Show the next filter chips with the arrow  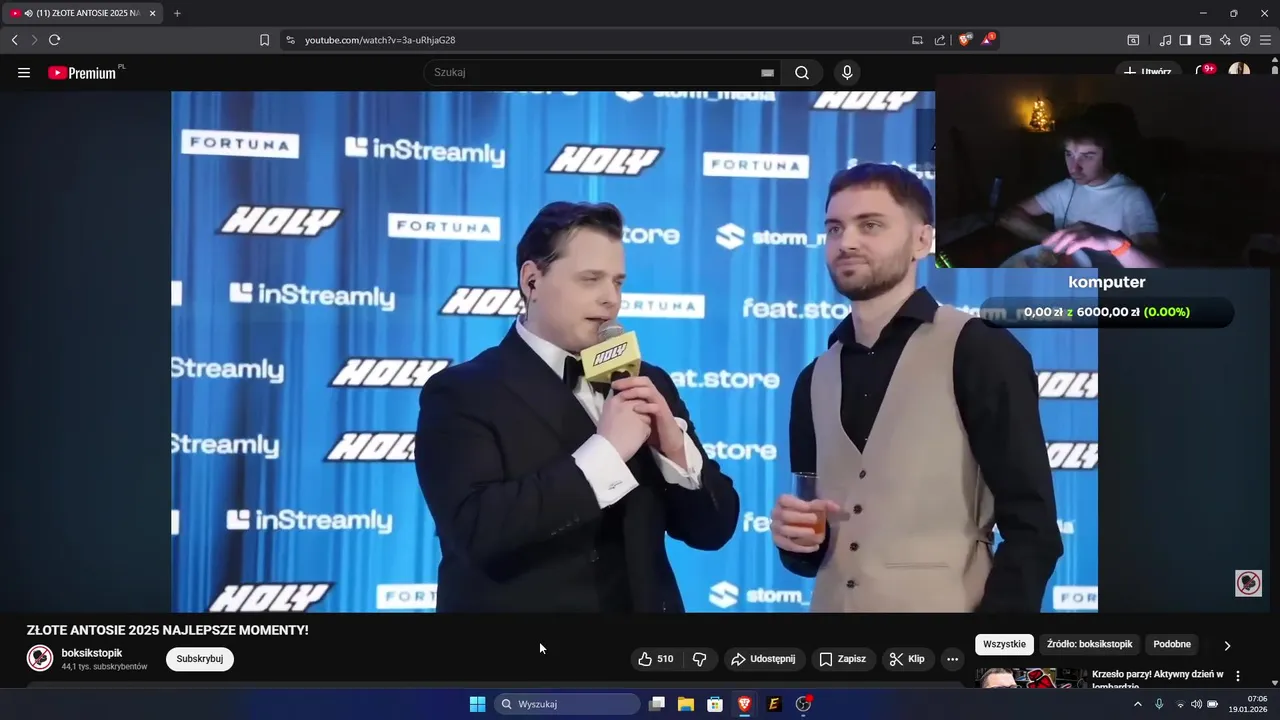(x=1227, y=645)
